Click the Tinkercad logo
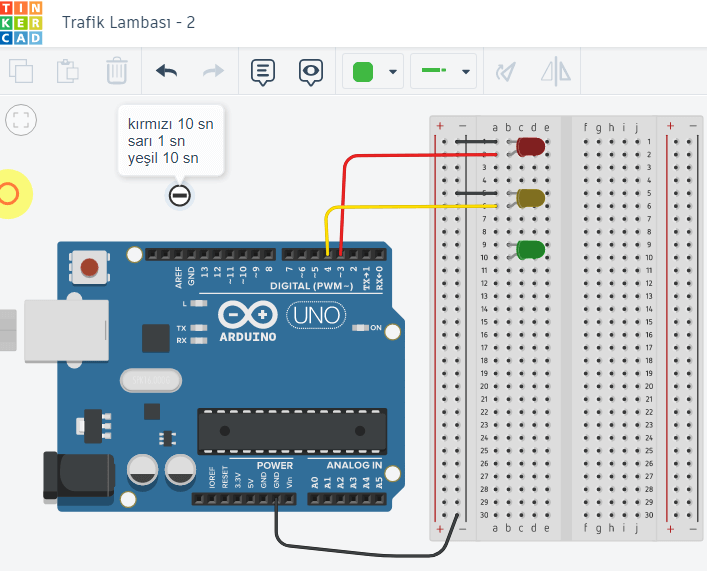707x571 pixels. [x=21, y=22]
